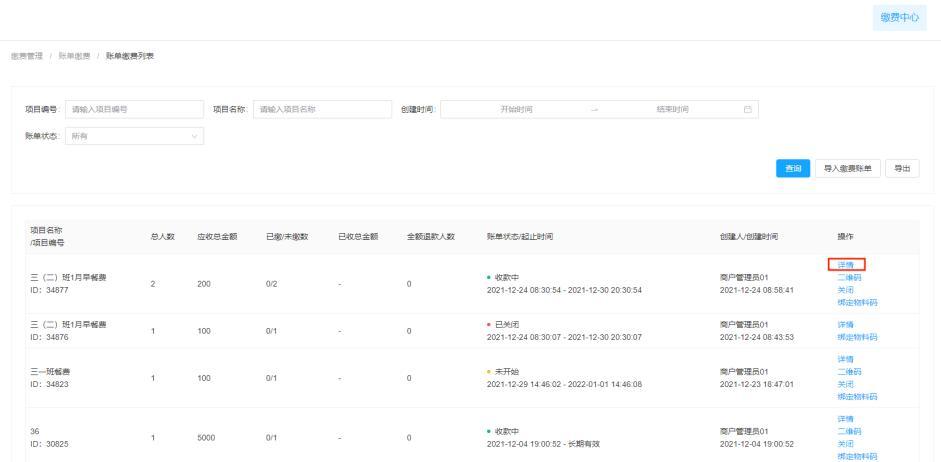Click the project name 三一班餐费
The height and width of the screenshot is (462, 941).
click(50, 371)
